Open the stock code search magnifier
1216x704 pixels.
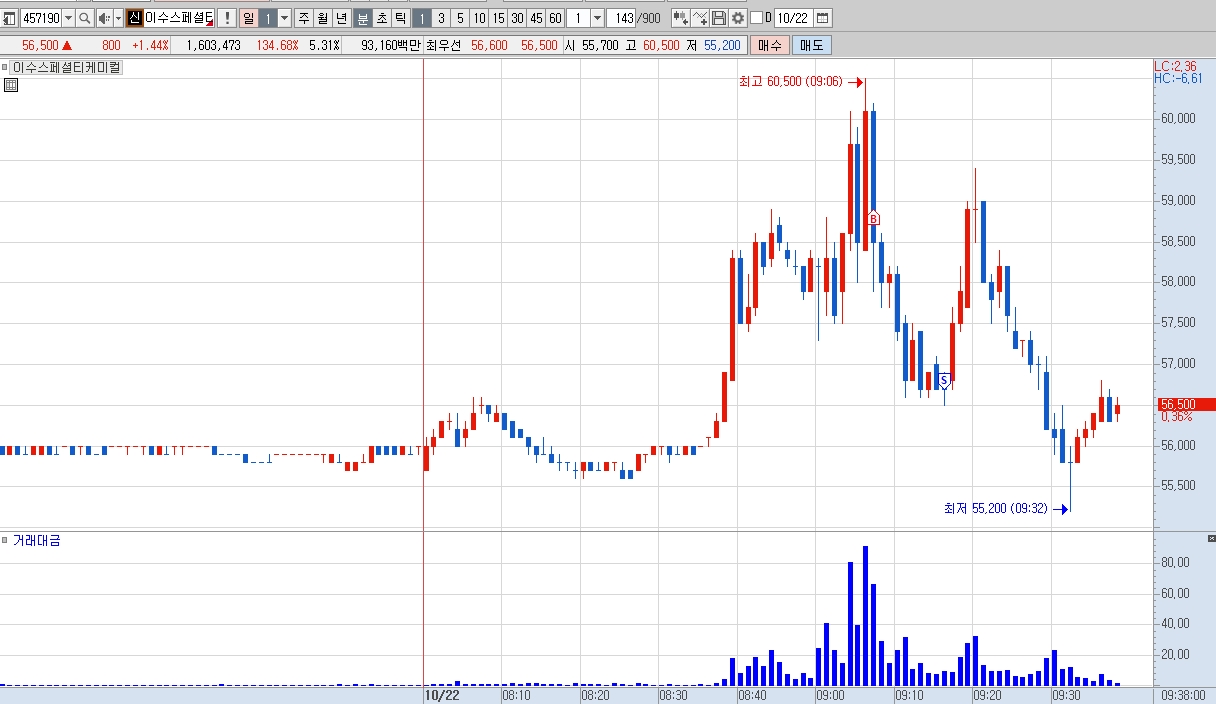pyautogui.click(x=85, y=18)
